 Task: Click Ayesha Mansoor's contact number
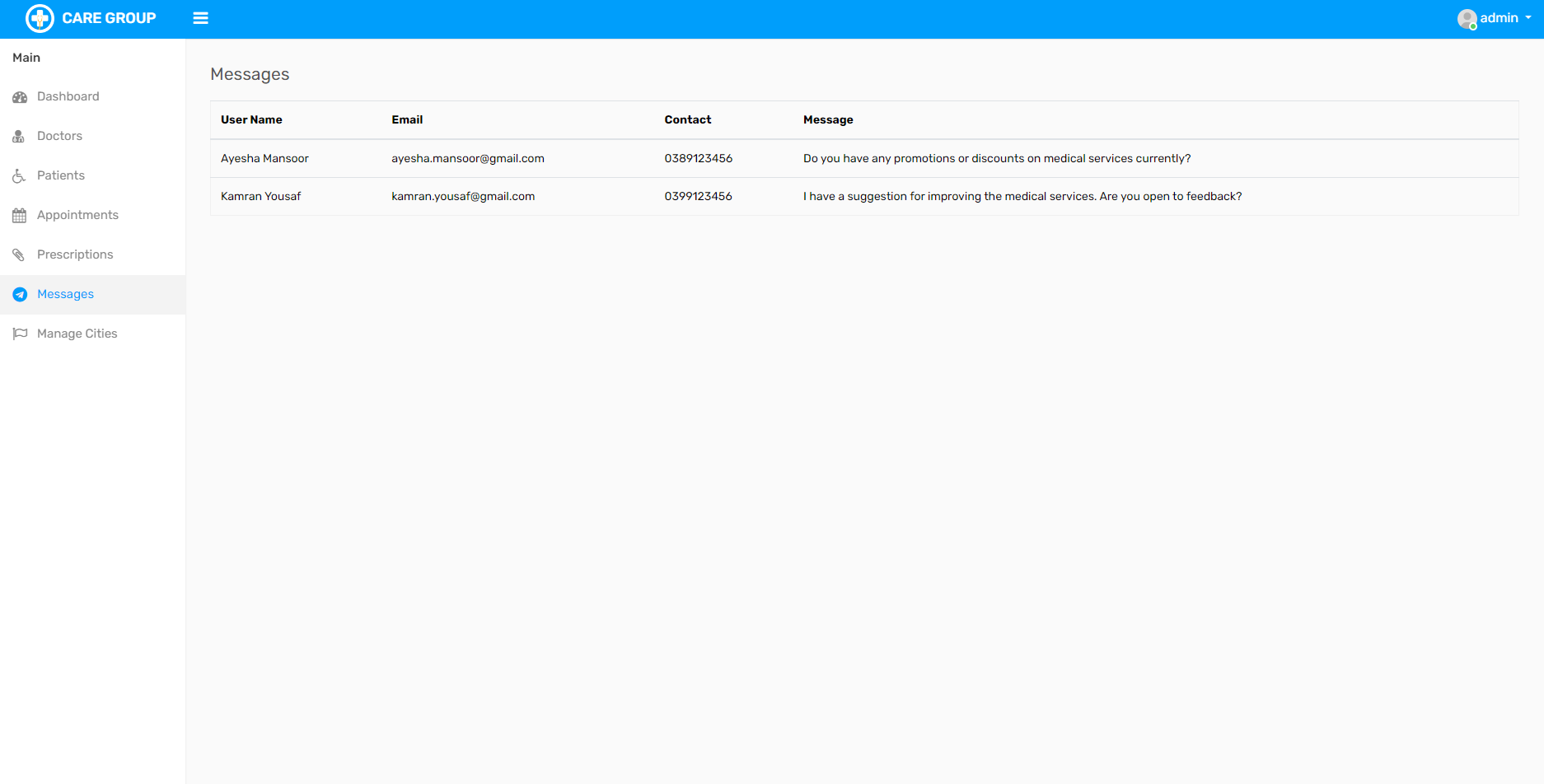pyautogui.click(x=698, y=158)
